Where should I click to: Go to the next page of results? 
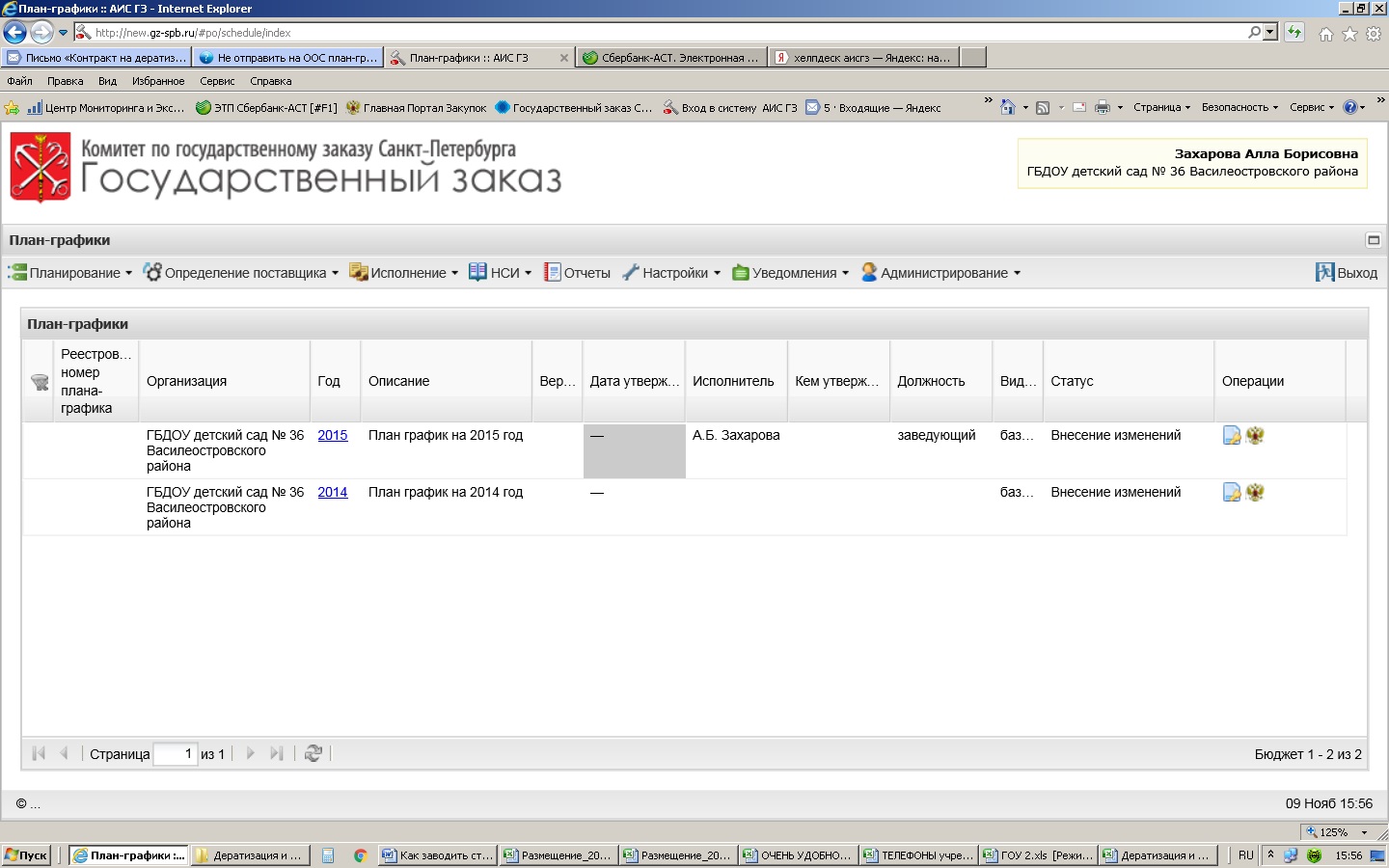[x=251, y=753]
